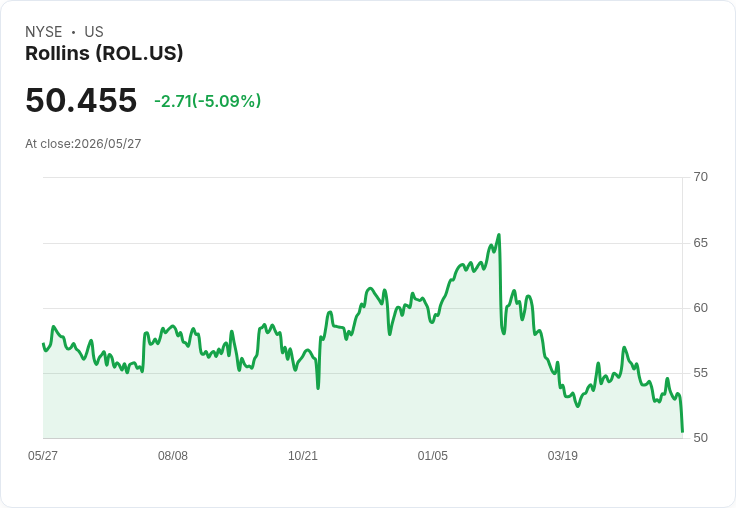Click the -2.71(-5.09%) change value
The height and width of the screenshot is (508, 736).
[x=207, y=101]
